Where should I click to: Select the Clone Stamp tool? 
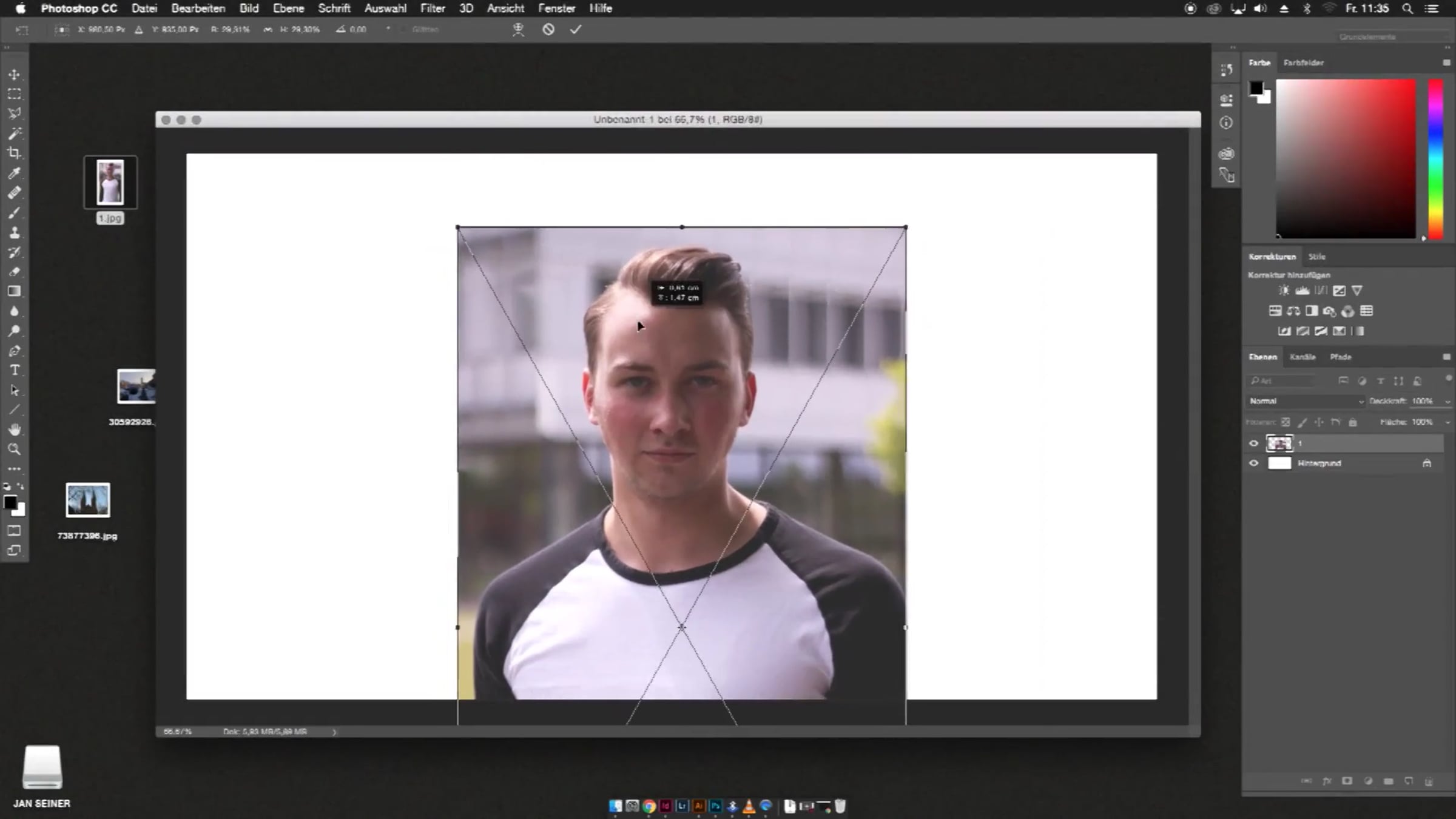pyautogui.click(x=14, y=232)
